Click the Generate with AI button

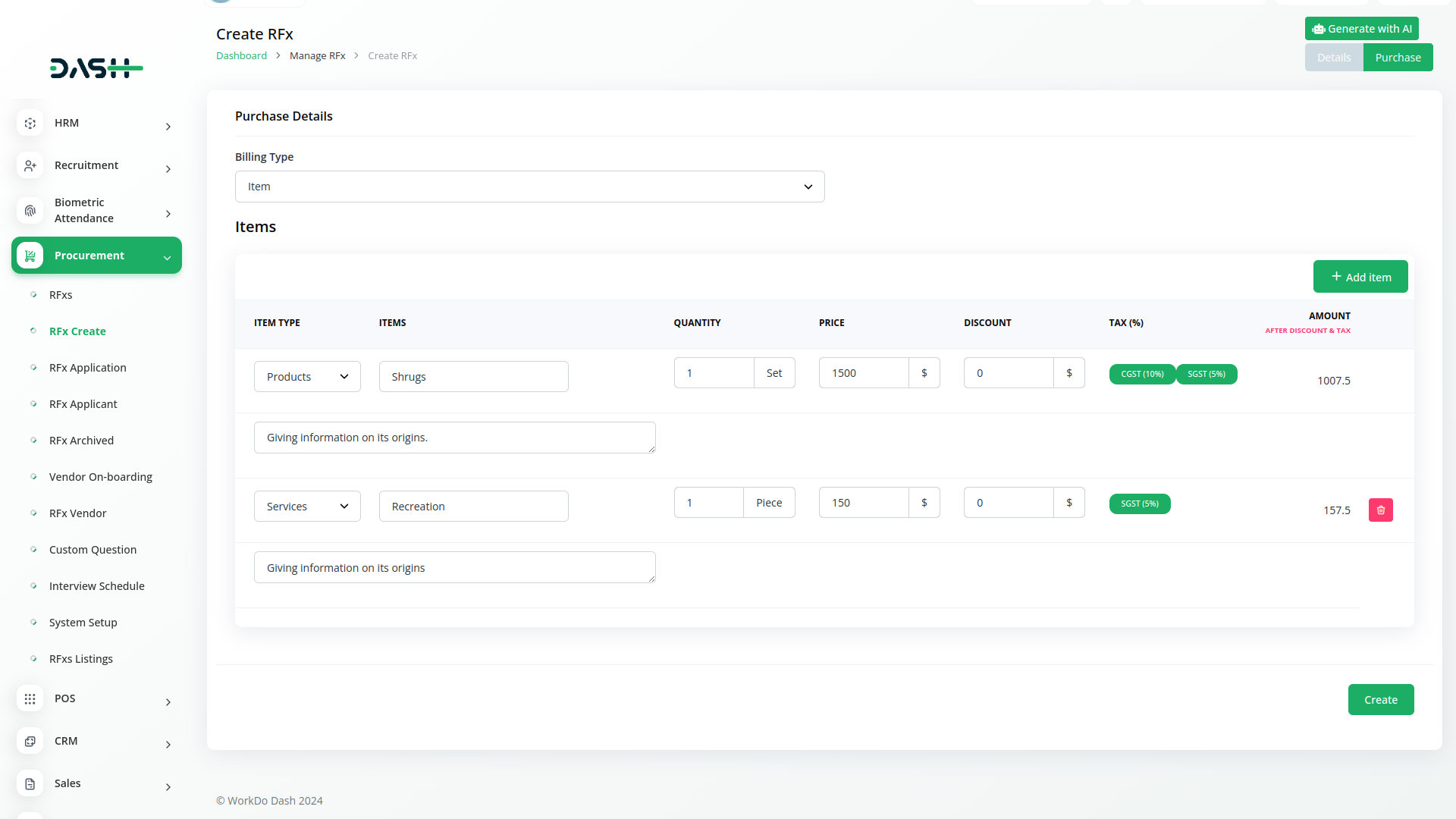pos(1361,29)
